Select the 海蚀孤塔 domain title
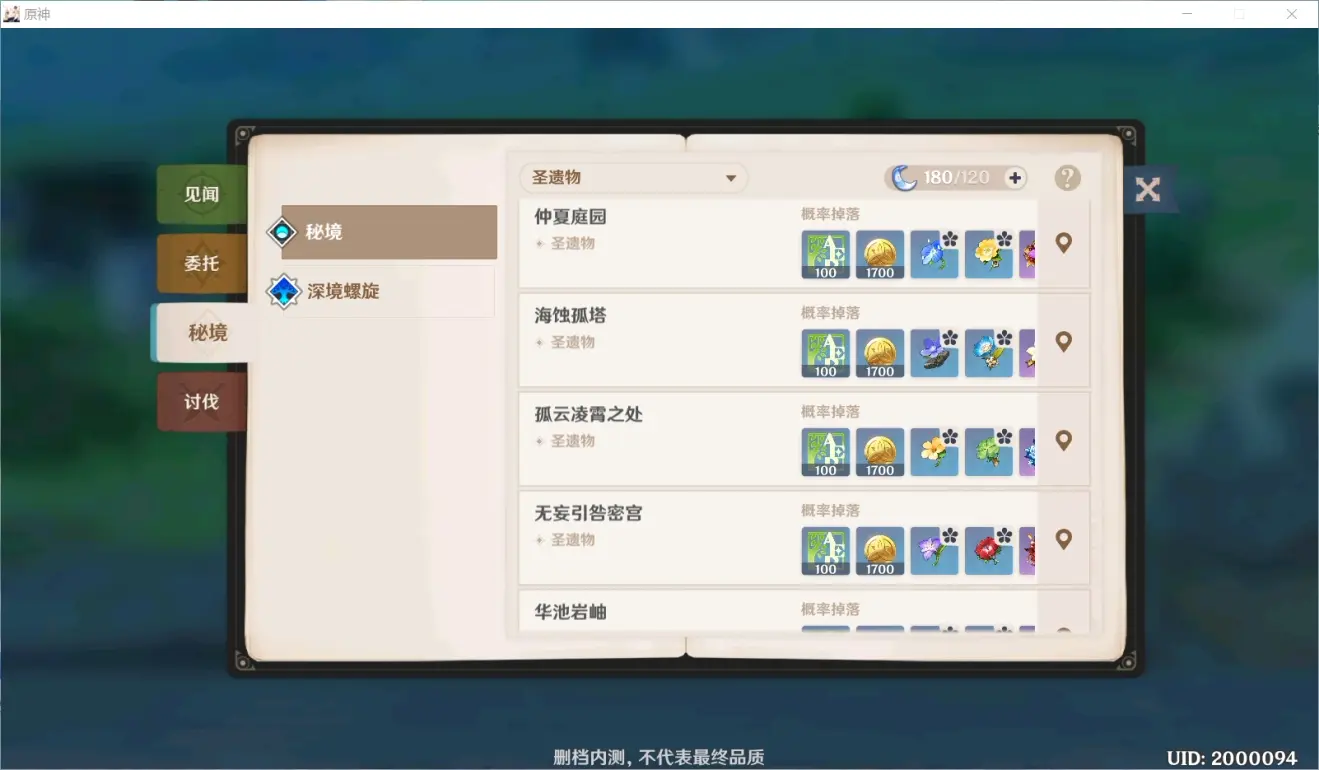This screenshot has width=1319, height=770. (571, 316)
